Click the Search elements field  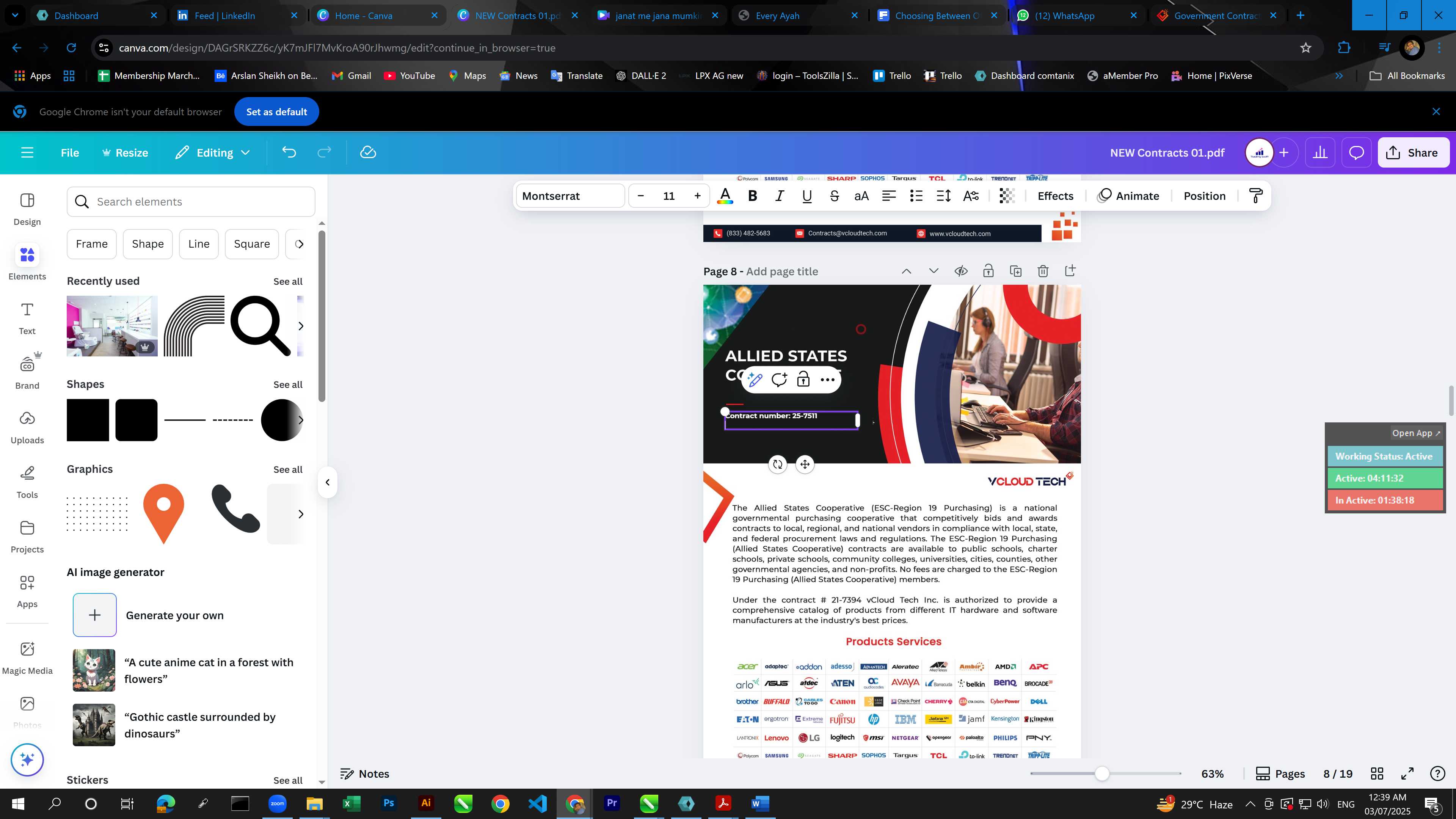[191, 202]
